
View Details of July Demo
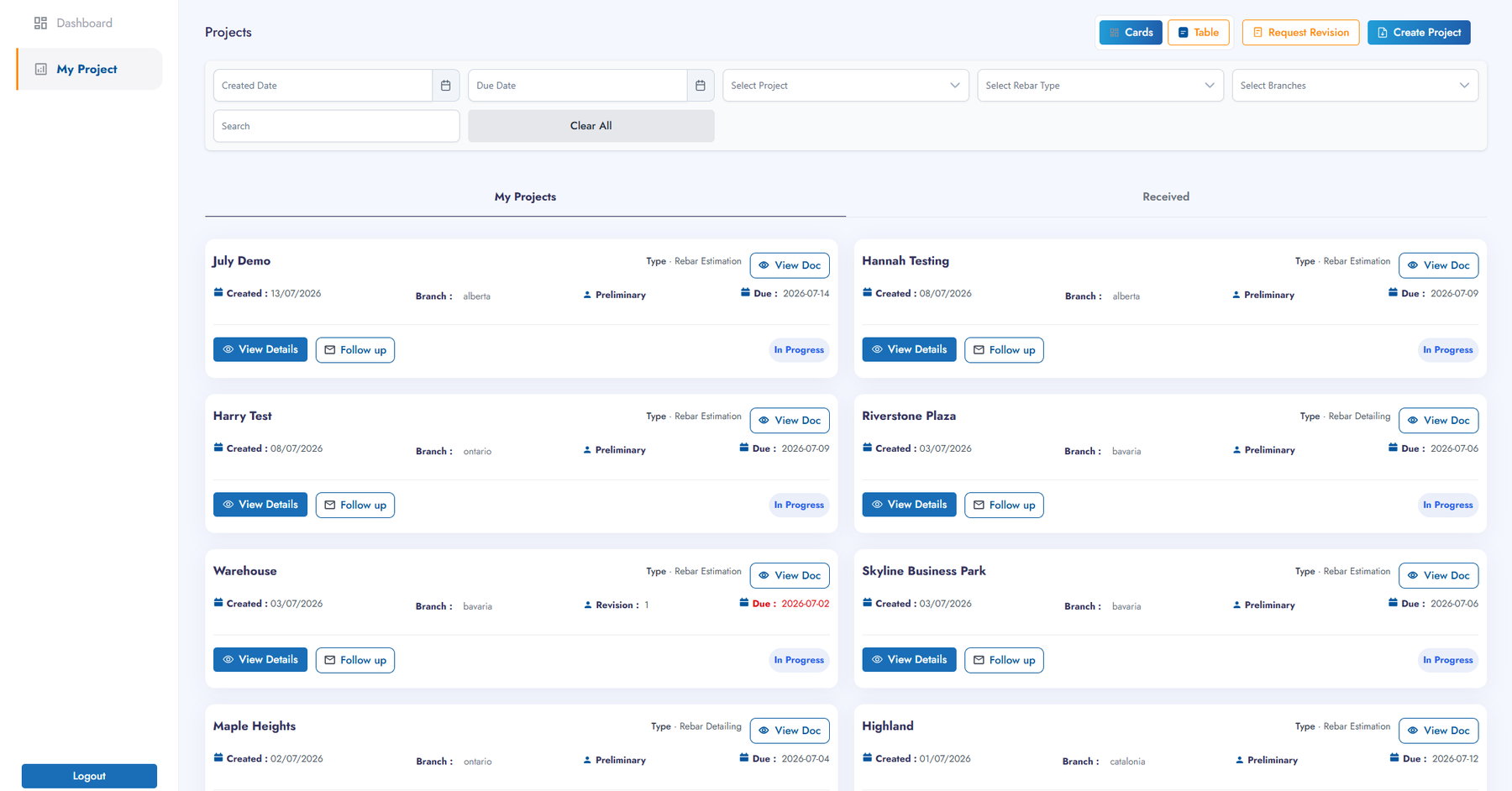pyautogui.click(x=260, y=349)
